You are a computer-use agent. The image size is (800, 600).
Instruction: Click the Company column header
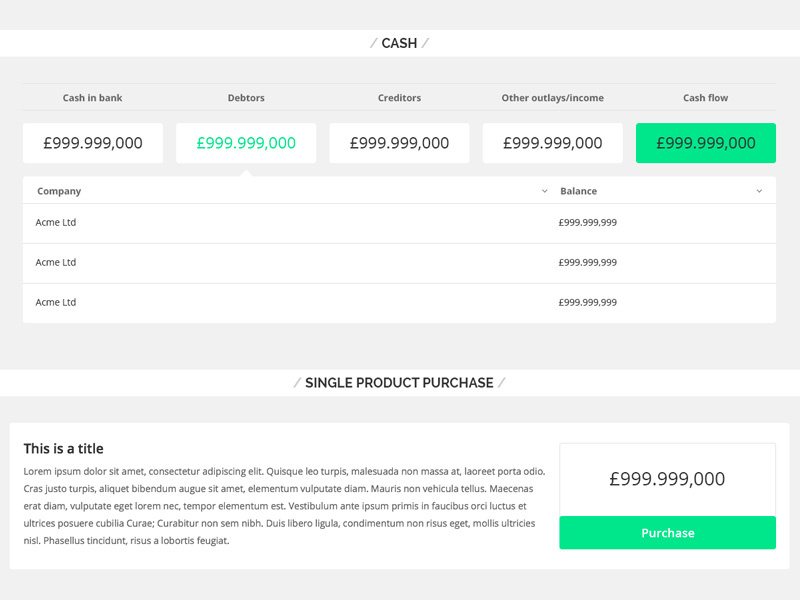pyautogui.click(x=59, y=191)
